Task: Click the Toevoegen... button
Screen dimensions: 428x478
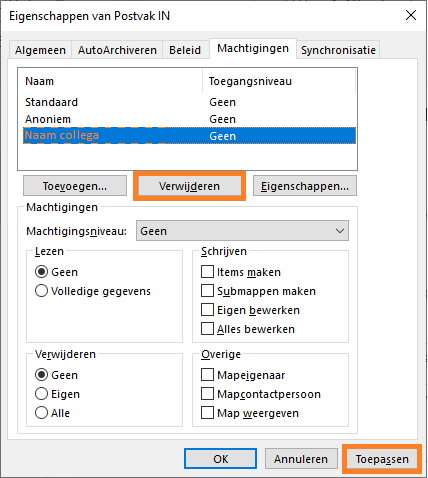Action: [x=75, y=186]
